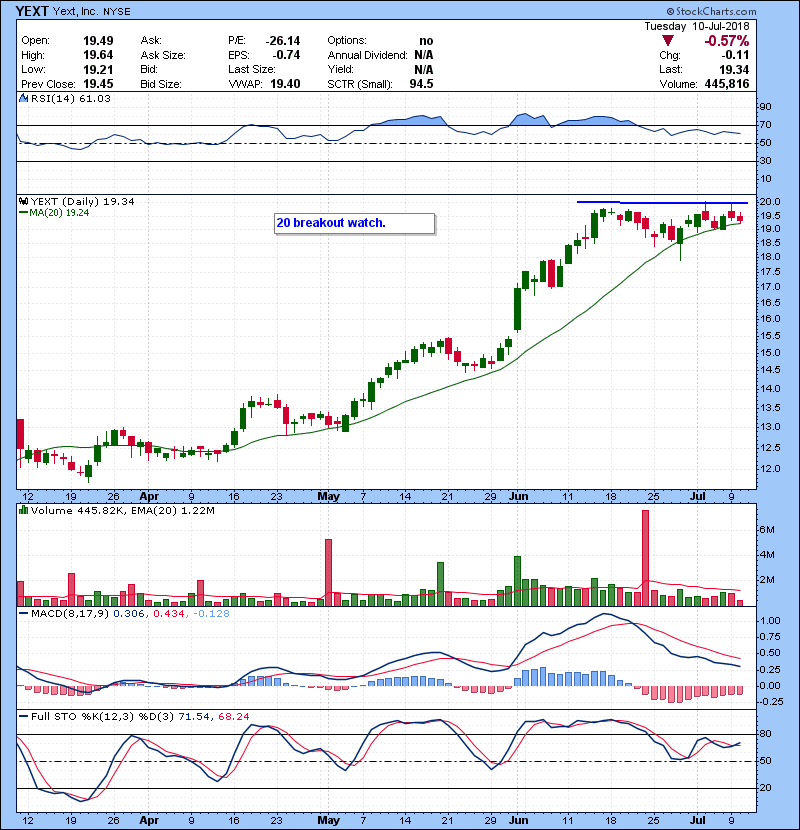Viewport: 800px width, 830px height.
Task: Click the MACD axis label 1.00
Action: (x=770, y=621)
